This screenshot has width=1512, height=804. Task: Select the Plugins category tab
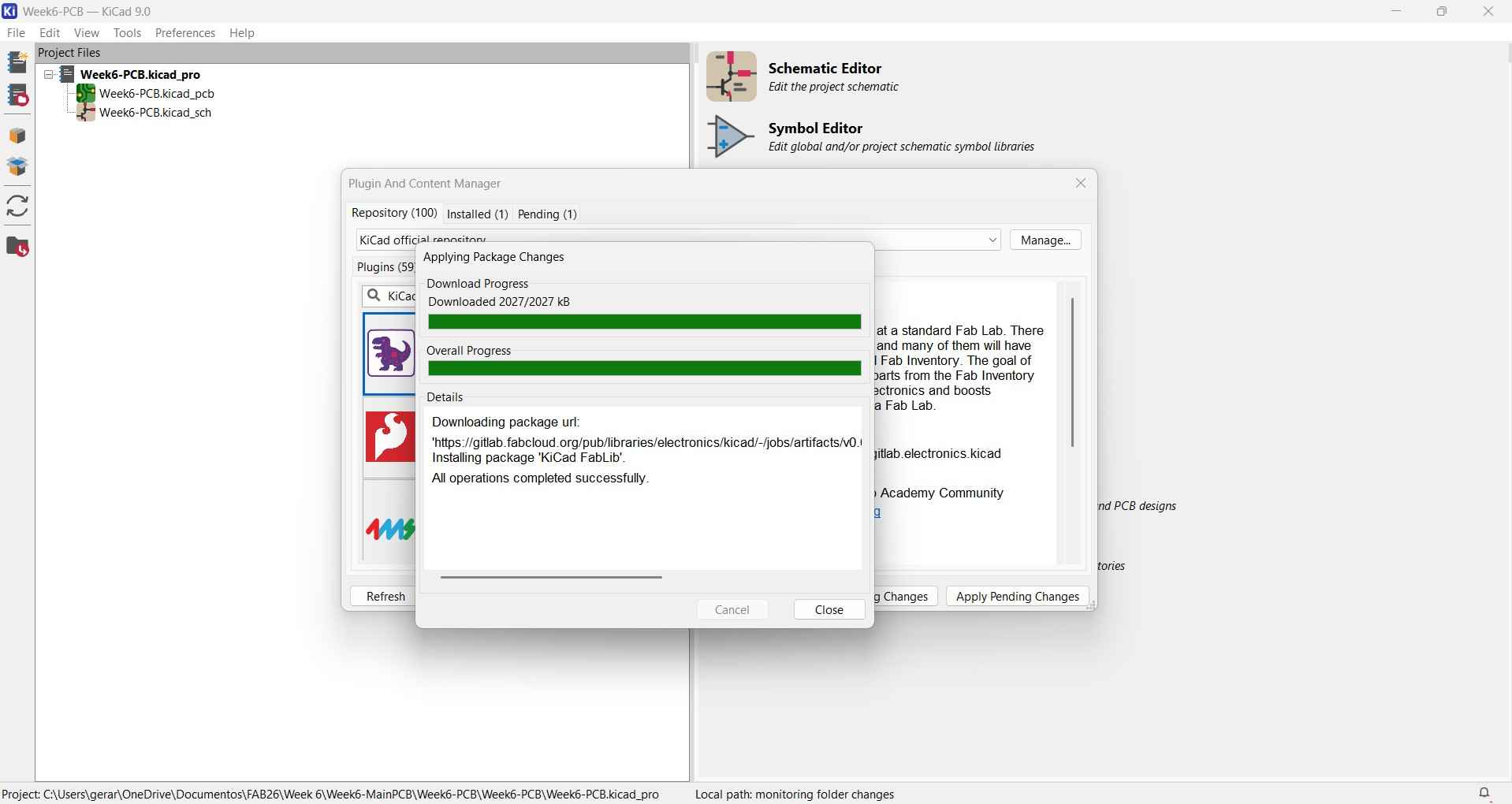pyautogui.click(x=385, y=267)
